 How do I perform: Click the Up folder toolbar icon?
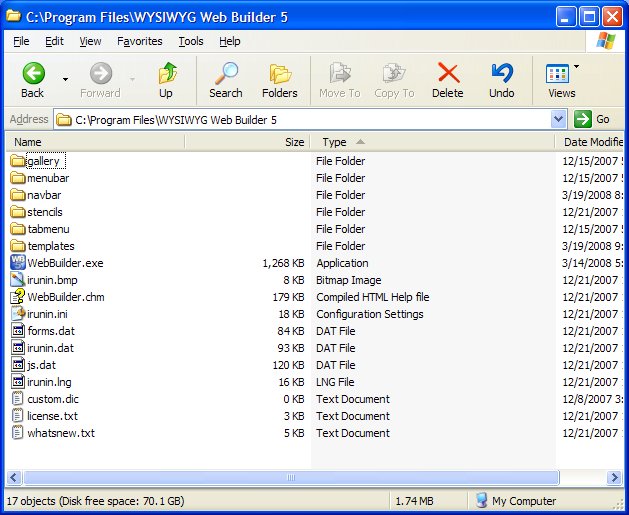pos(167,73)
